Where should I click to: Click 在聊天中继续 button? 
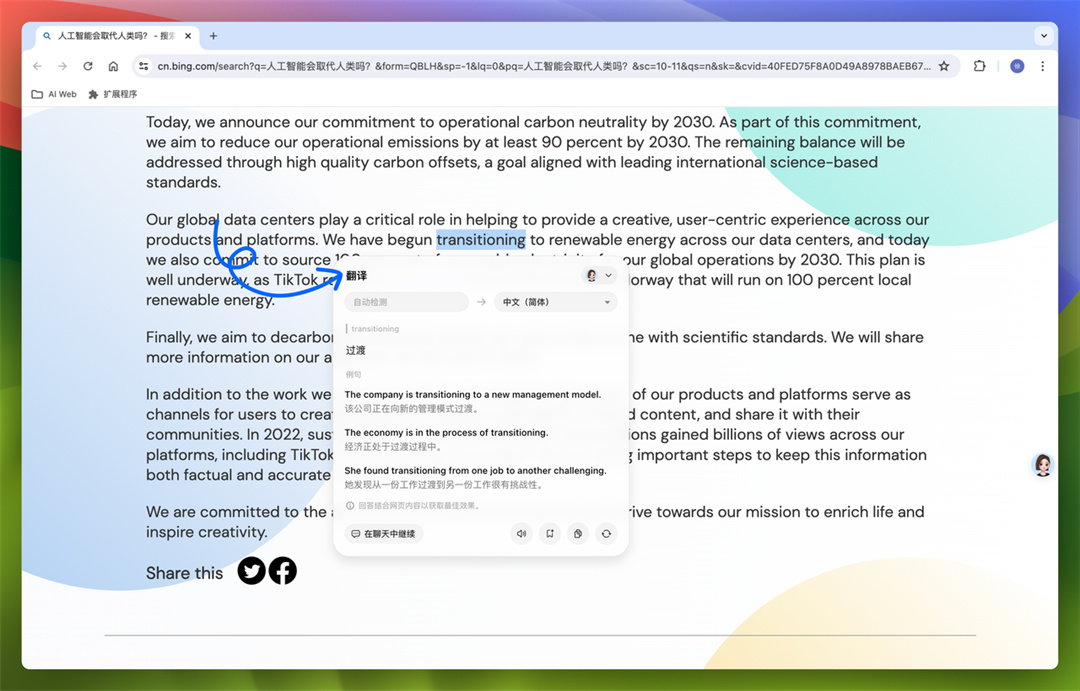pyautogui.click(x=384, y=534)
